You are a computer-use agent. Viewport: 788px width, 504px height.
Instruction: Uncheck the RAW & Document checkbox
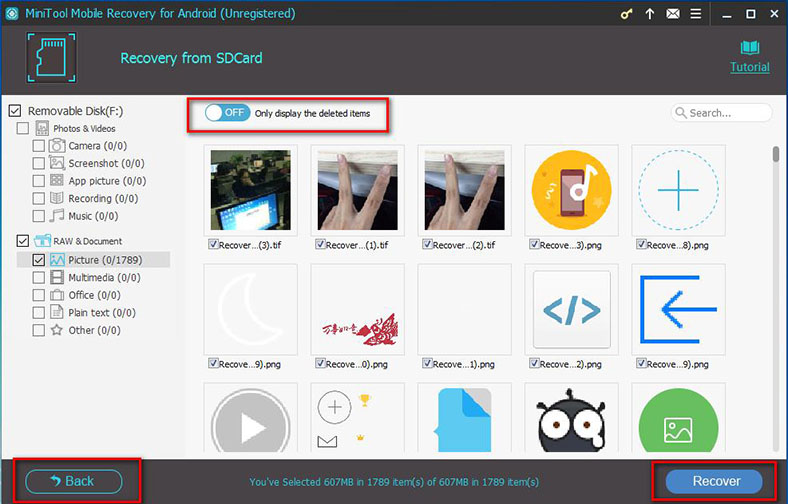23,241
